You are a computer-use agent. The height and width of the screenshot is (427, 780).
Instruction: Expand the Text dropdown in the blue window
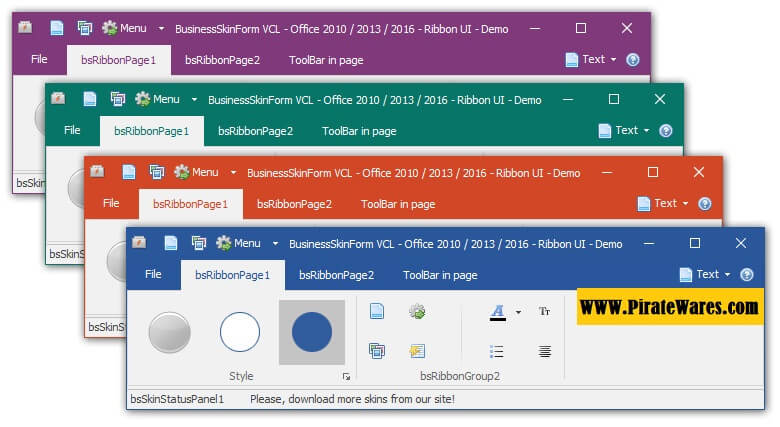(728, 275)
